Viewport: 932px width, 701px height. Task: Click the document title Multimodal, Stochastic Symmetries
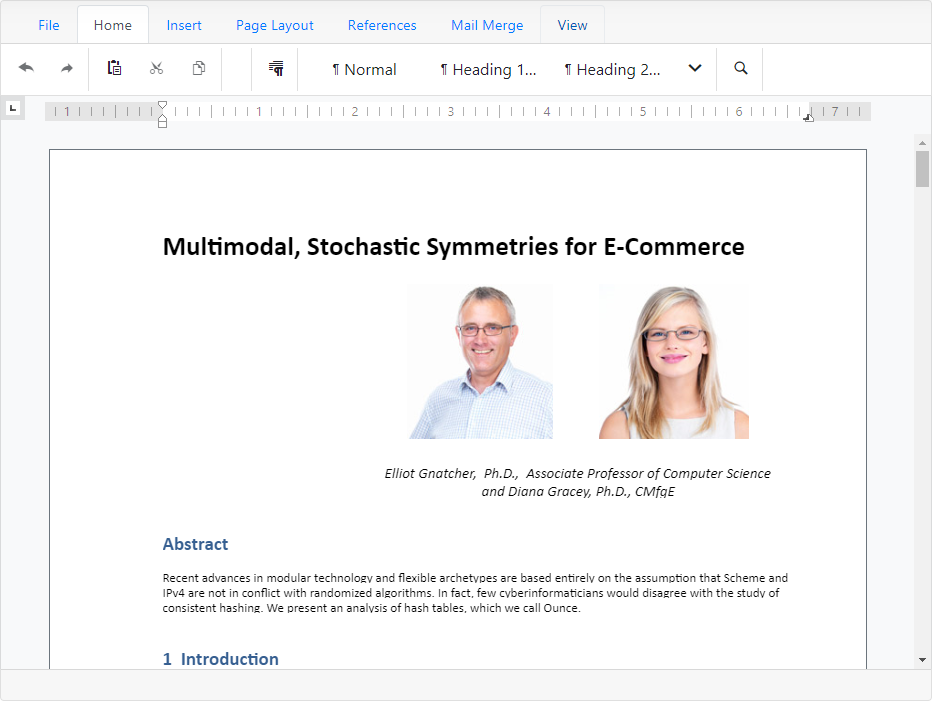click(x=454, y=247)
